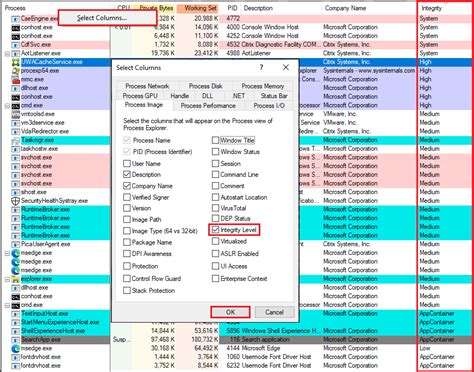Sort by the Integrity column header
The width and height of the screenshot is (474, 372).
(x=432, y=8)
